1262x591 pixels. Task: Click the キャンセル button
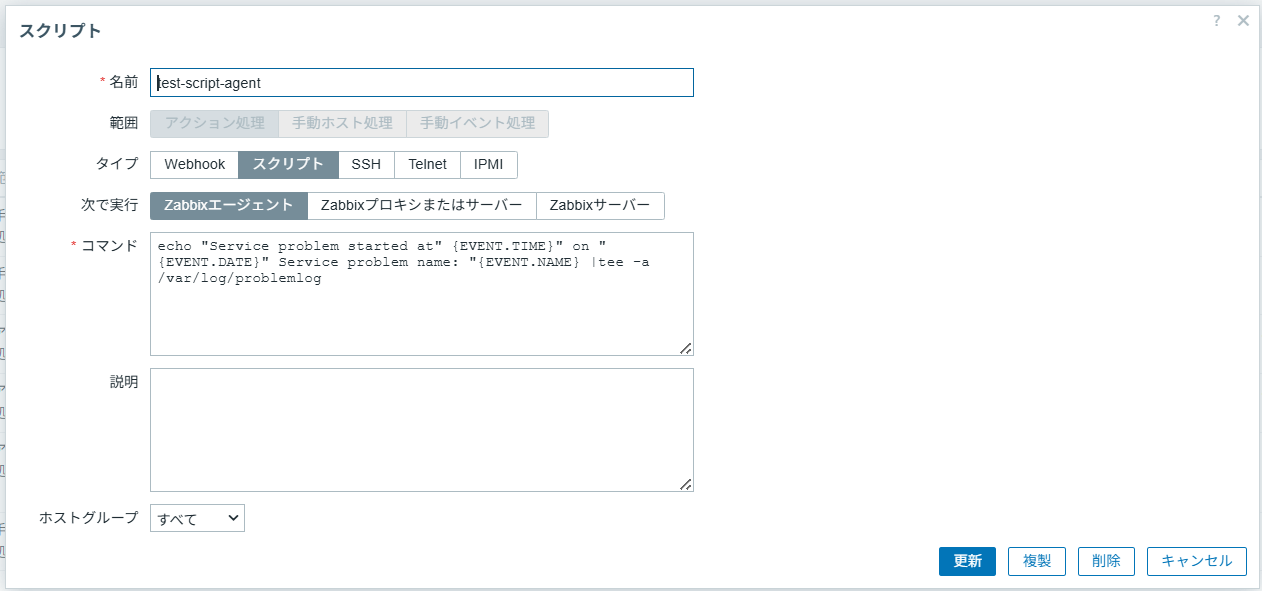(1197, 561)
